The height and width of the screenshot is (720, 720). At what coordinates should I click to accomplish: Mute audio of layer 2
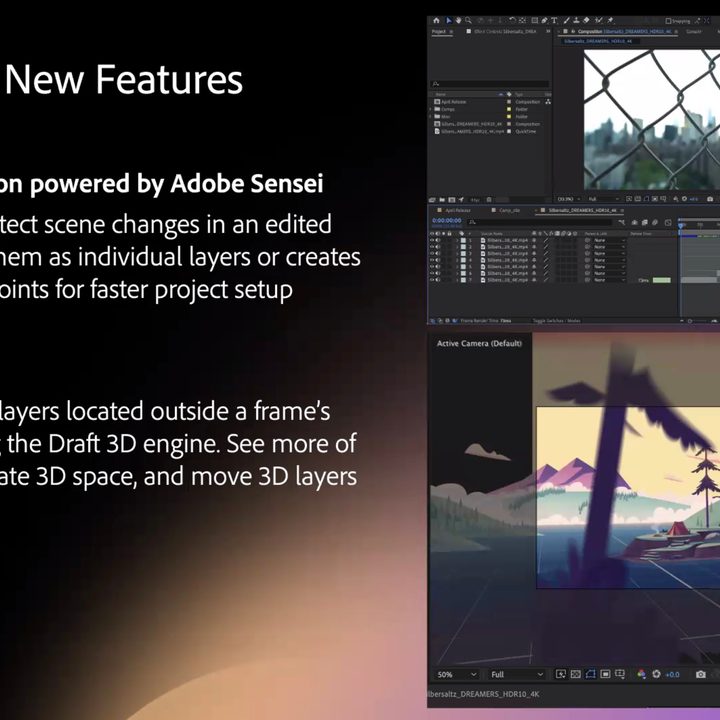point(438,247)
